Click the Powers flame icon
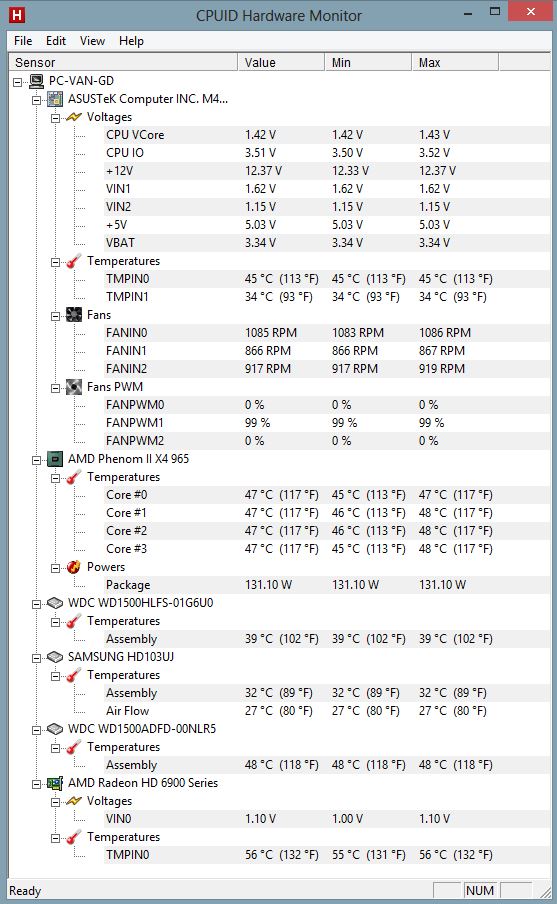This screenshot has height=904, width=557. 74,567
